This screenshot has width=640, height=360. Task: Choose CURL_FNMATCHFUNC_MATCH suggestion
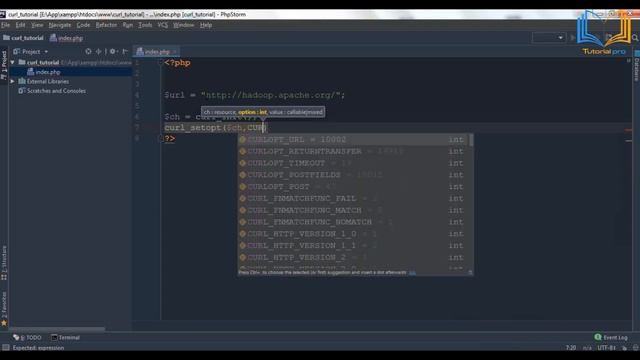353,210
